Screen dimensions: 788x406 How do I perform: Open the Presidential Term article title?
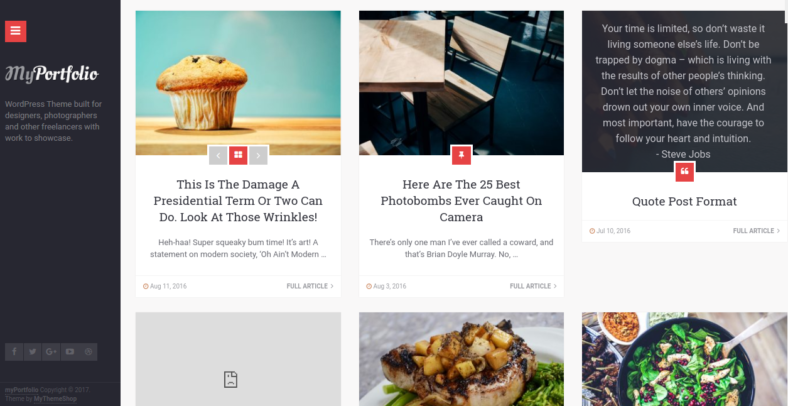238,200
